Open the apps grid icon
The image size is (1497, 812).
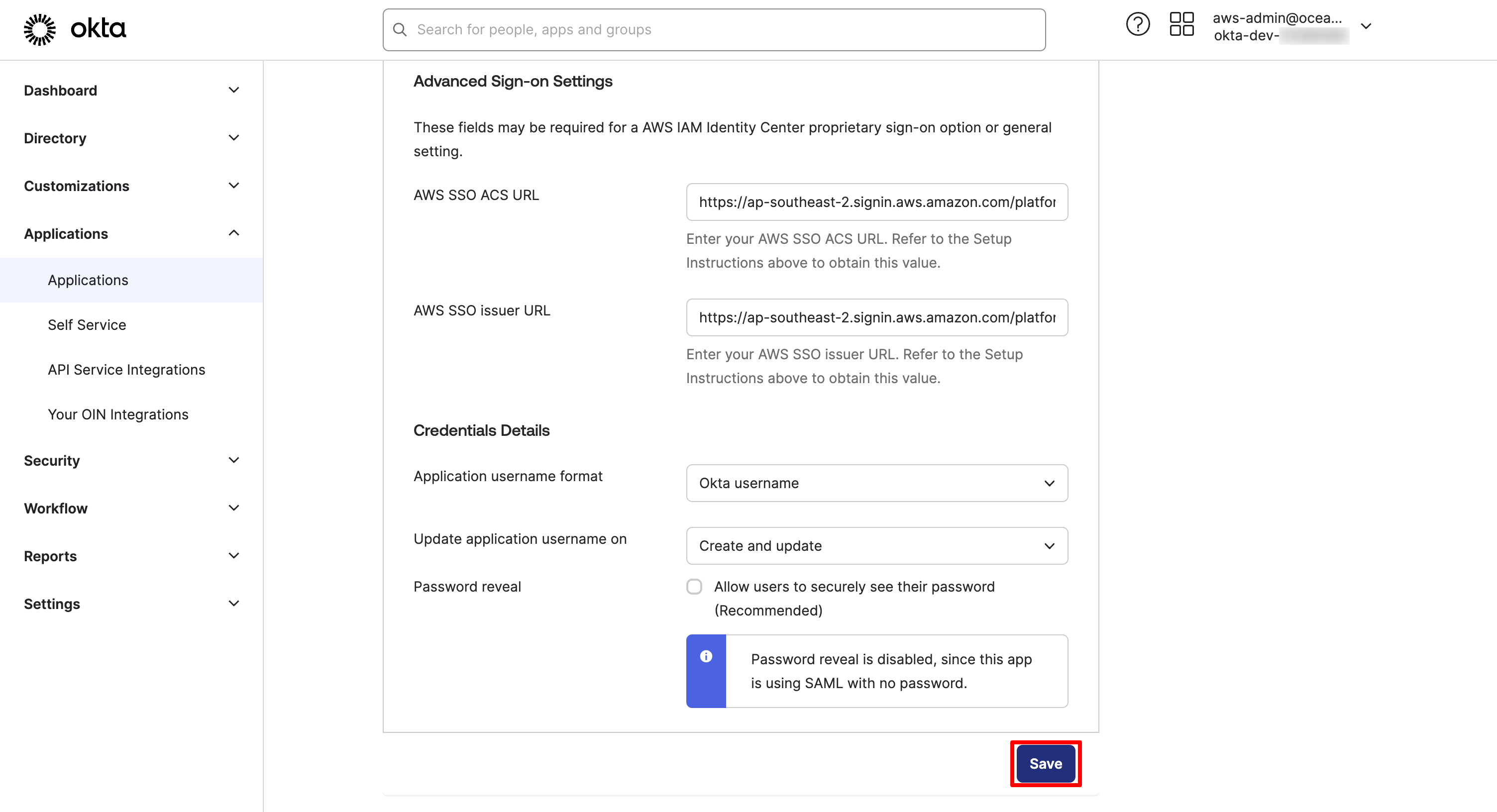click(x=1181, y=24)
